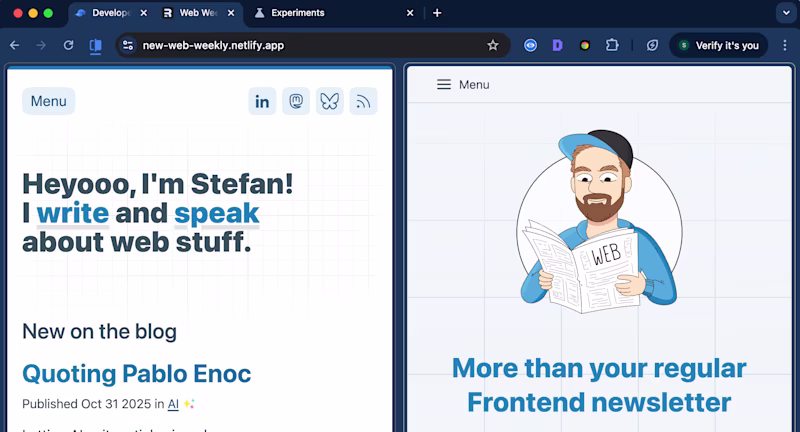Open hamburger Menu in right pane
The width and height of the screenshot is (800, 432).
[x=463, y=85]
